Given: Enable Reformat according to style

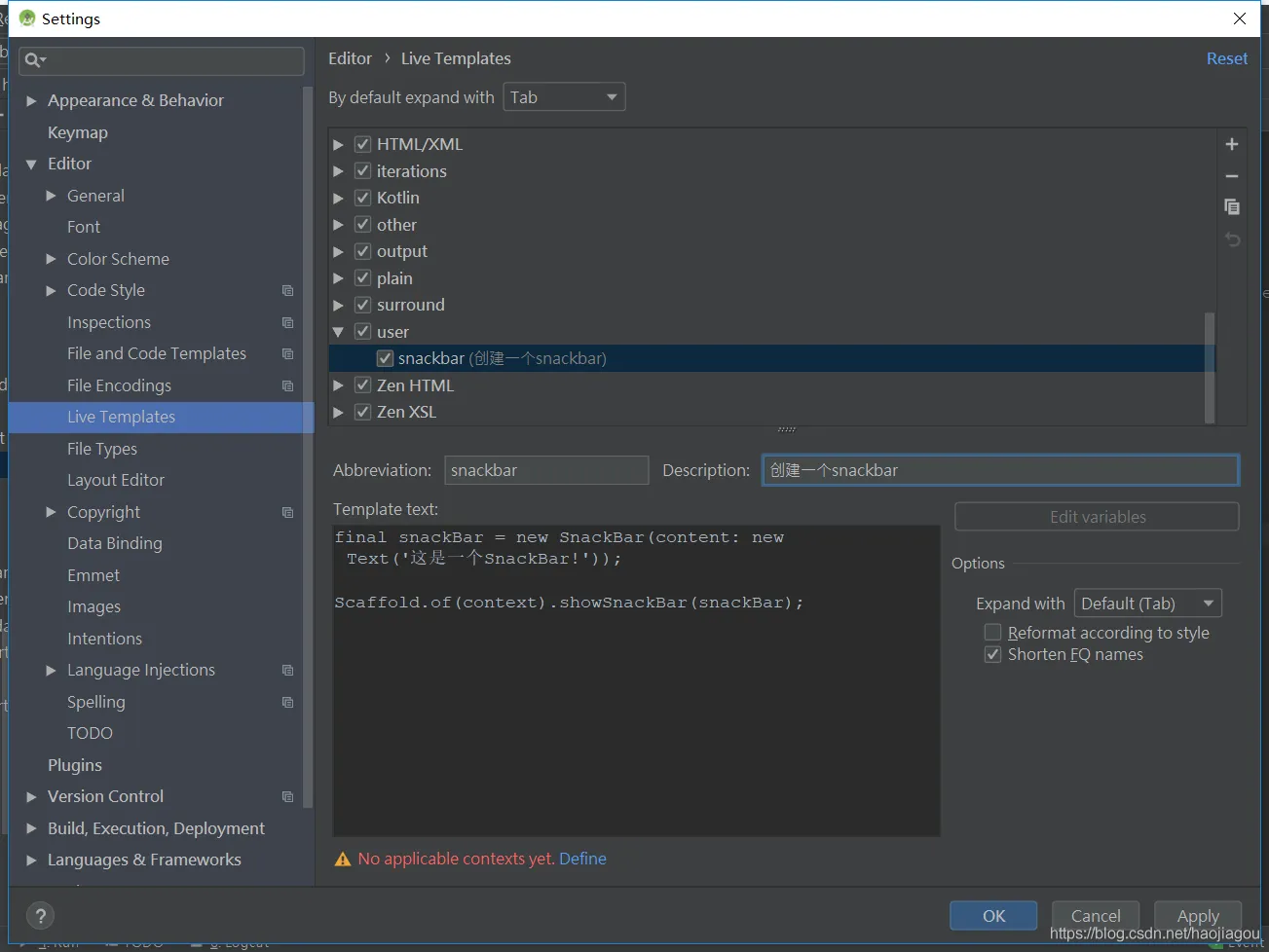Looking at the screenshot, I should pyautogui.click(x=992, y=633).
